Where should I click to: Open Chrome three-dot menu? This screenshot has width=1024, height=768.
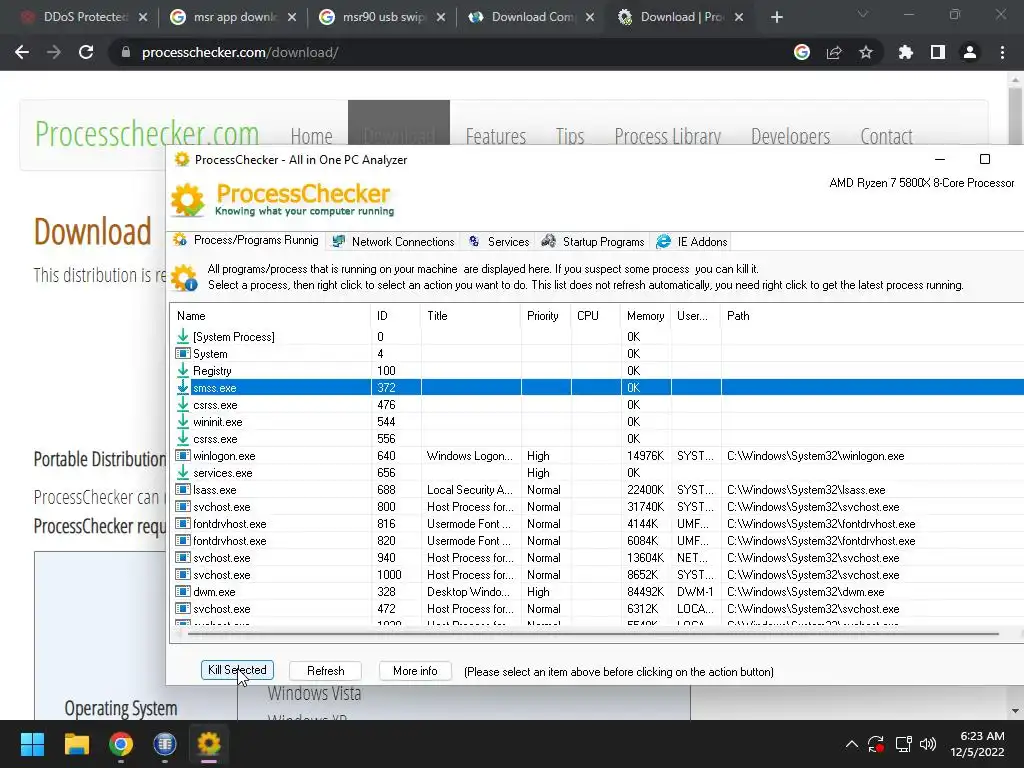tap(1002, 52)
